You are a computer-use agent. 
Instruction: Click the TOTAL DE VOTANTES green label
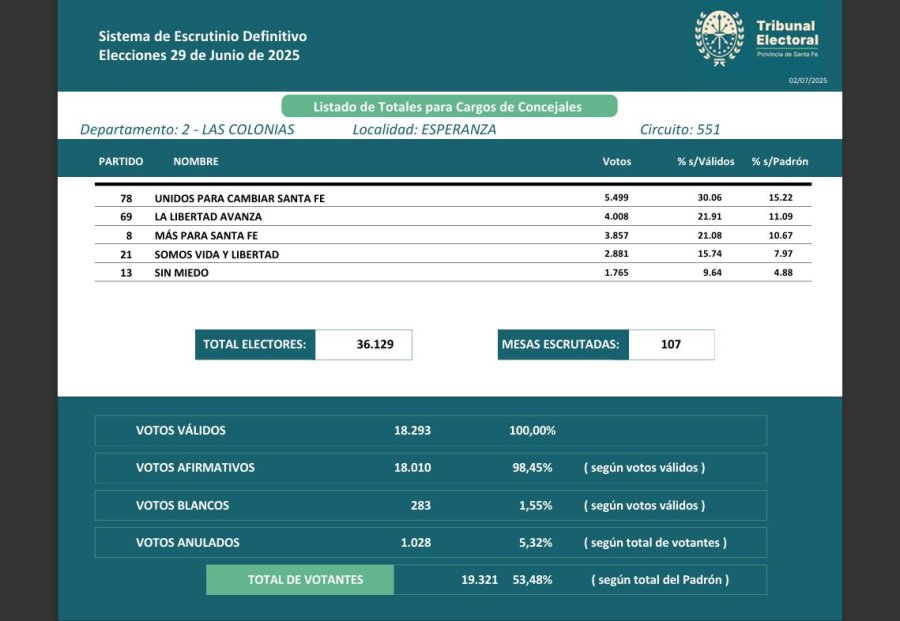[300, 580]
